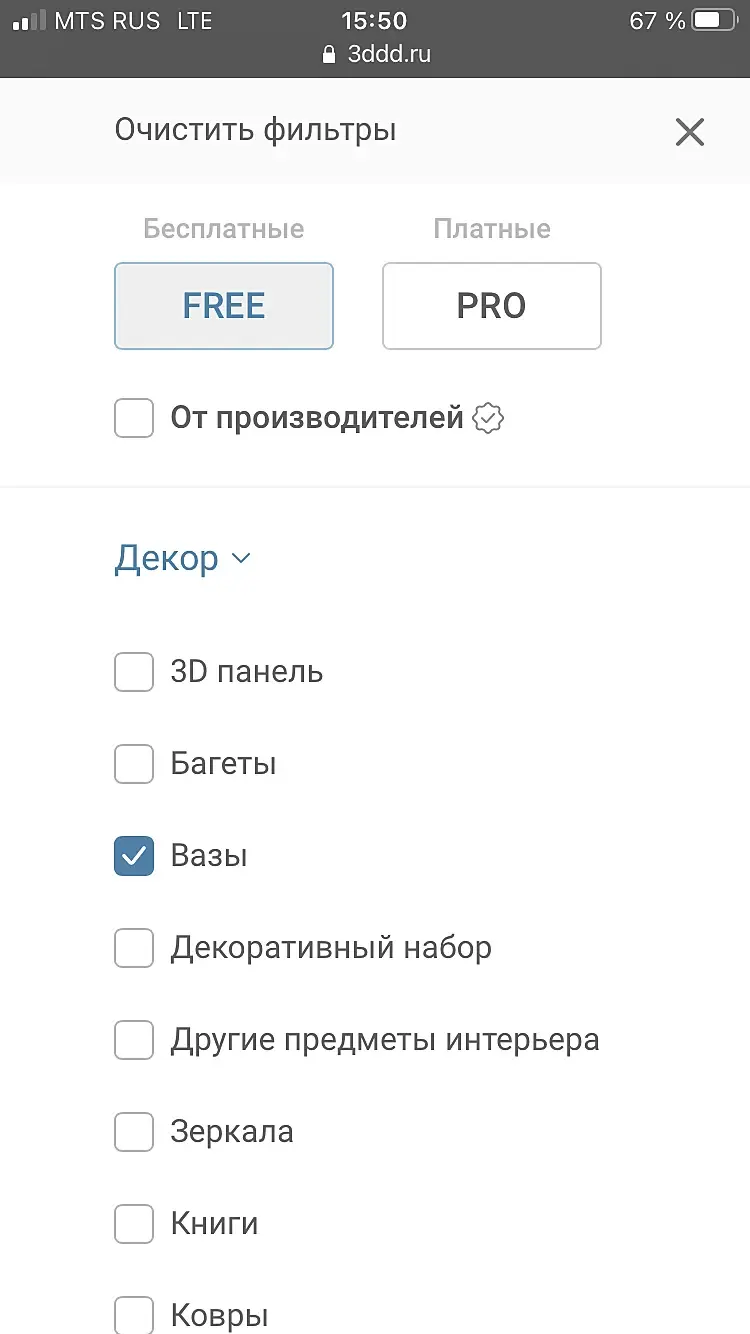Check the Ковры checkbox
Viewport: 750px width, 1334px height.
134,1314
